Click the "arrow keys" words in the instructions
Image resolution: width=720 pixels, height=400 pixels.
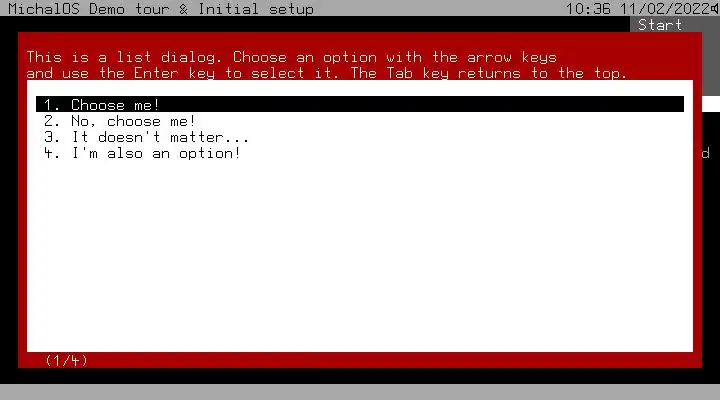pyautogui.click(x=512, y=57)
